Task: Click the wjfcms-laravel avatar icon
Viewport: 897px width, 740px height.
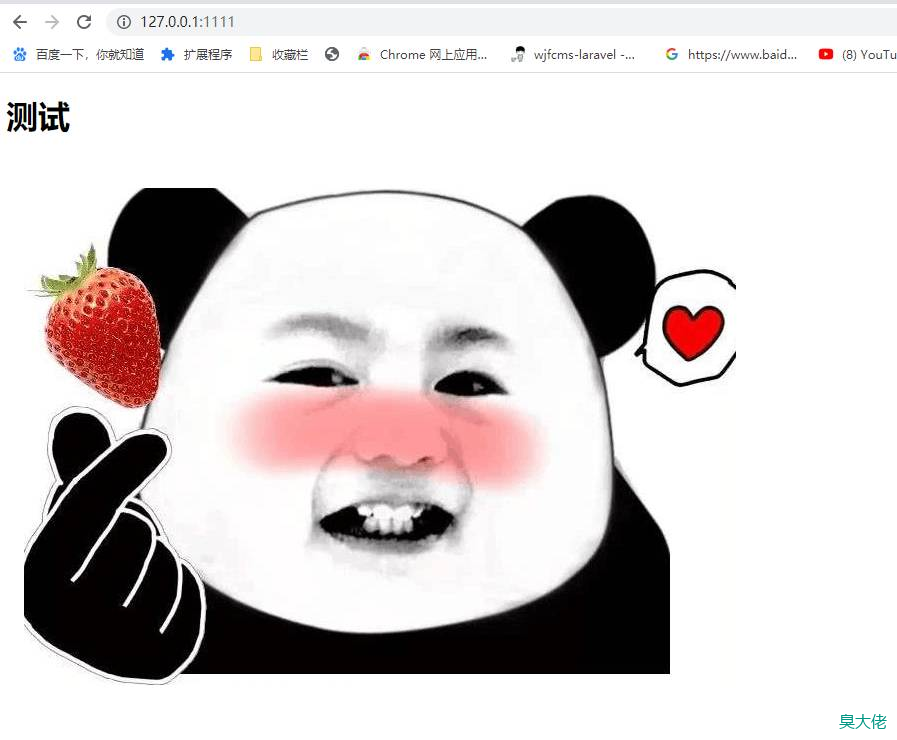Action: pyautogui.click(x=518, y=54)
